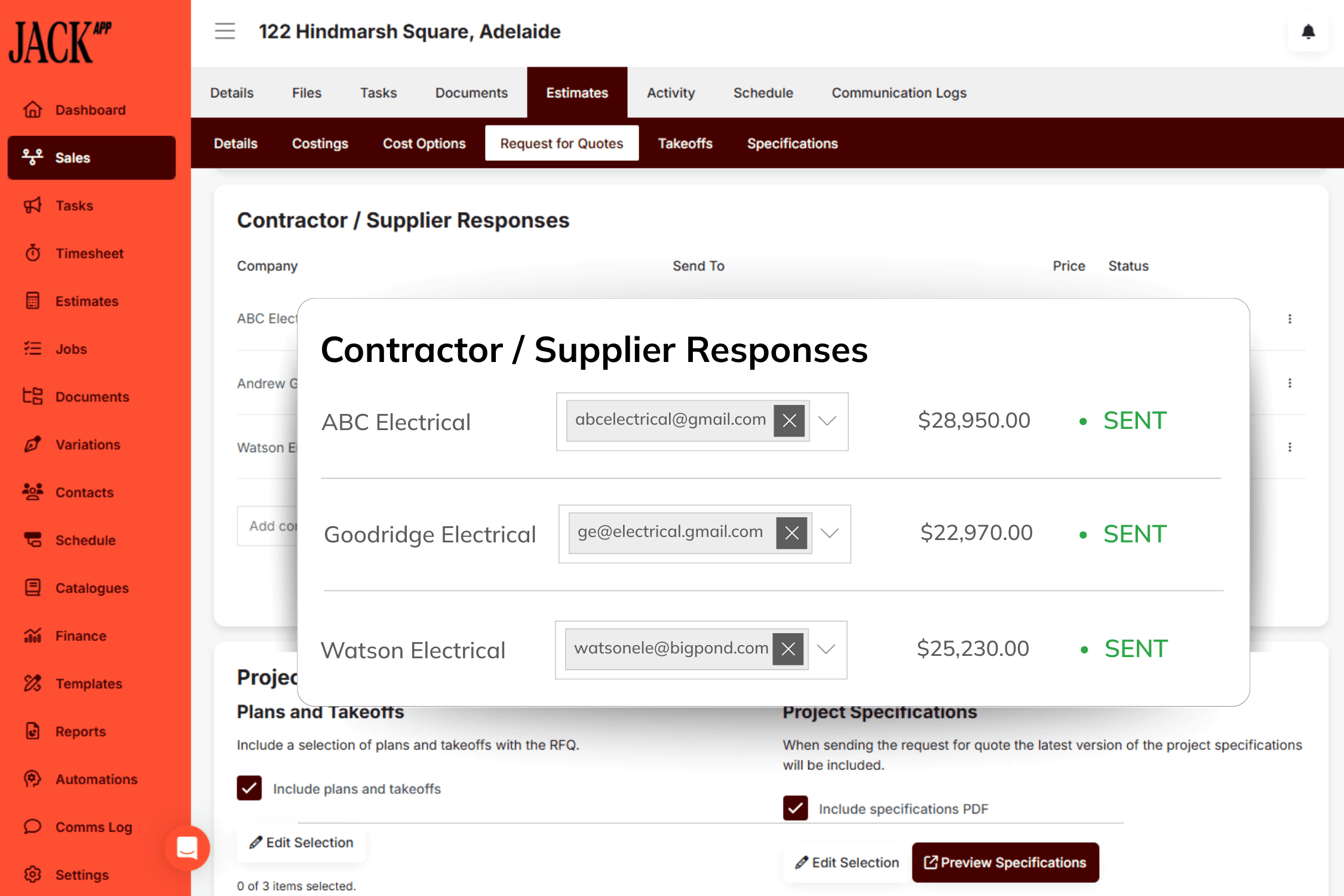This screenshot has width=1344, height=896.
Task: Open the chat support bubble icon
Action: (x=187, y=848)
